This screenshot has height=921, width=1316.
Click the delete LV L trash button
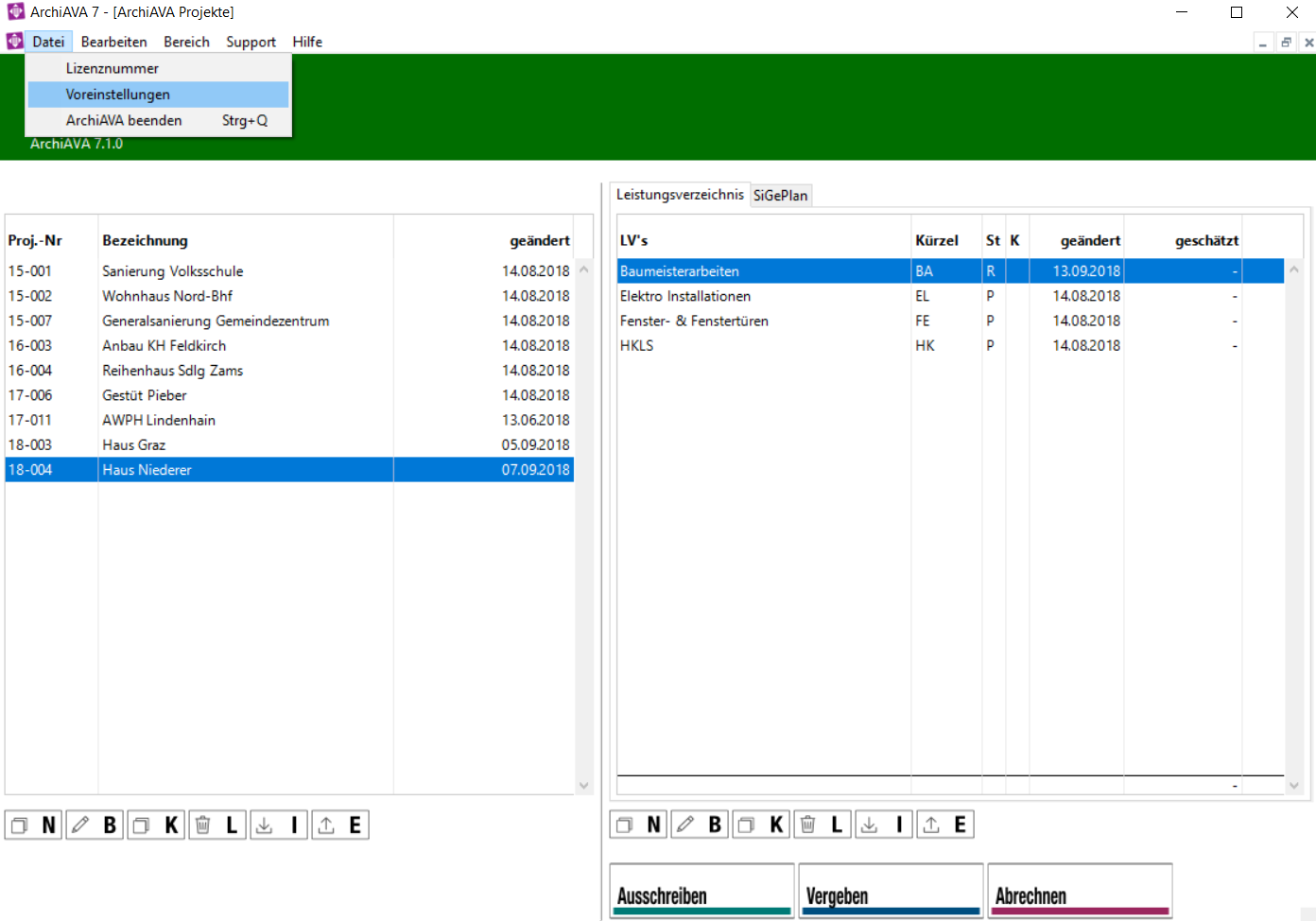(x=822, y=825)
